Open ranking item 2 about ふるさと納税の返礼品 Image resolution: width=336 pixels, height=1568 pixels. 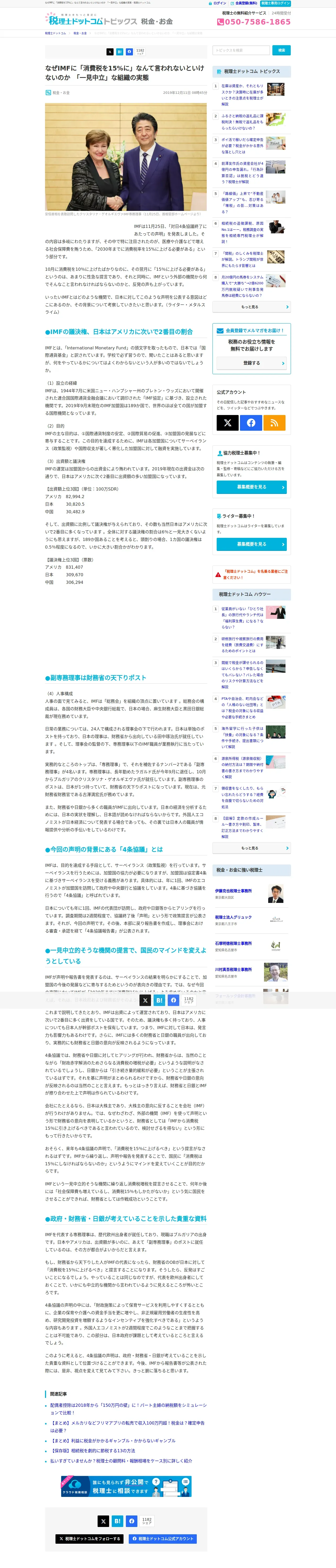point(243,122)
